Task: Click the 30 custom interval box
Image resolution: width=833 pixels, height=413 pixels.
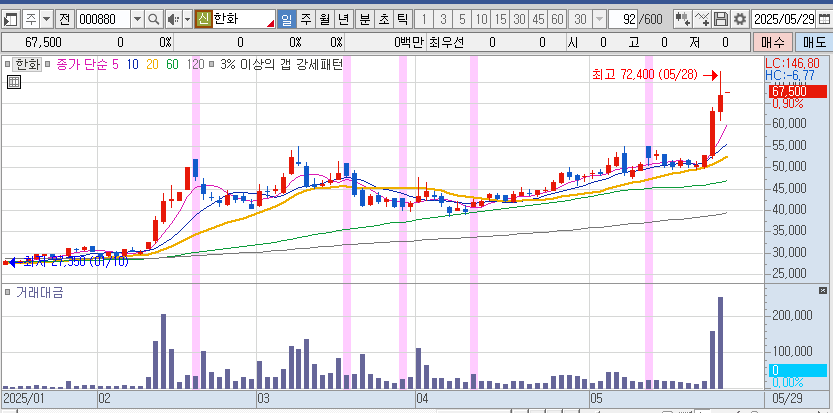Action: pos(581,20)
